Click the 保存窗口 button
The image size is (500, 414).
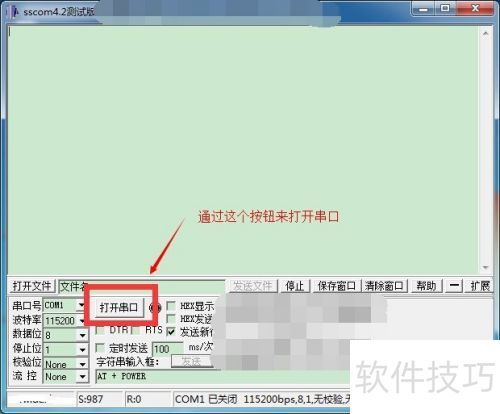[x=336, y=286]
